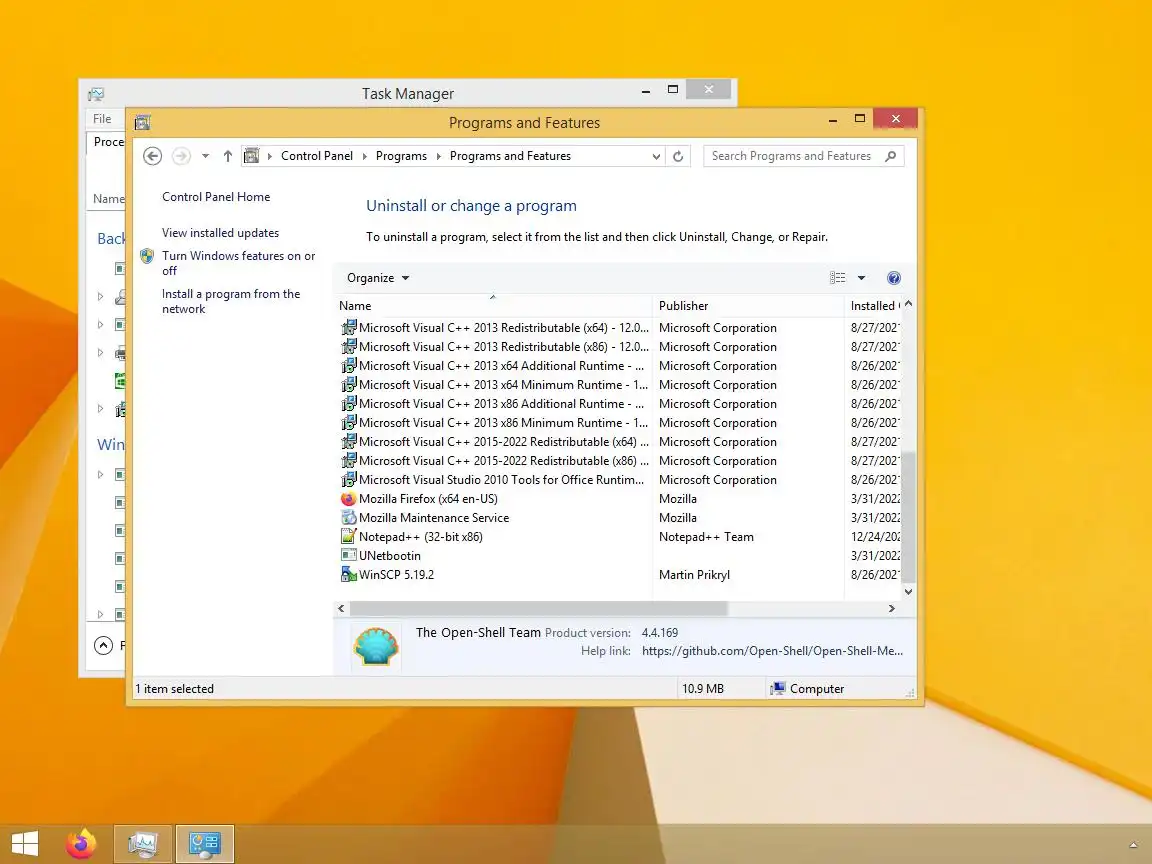This screenshot has width=1152, height=864.
Task: Select Microsoft Visual C++ 2013 Redistributable (x64) row
Action: 619,328
